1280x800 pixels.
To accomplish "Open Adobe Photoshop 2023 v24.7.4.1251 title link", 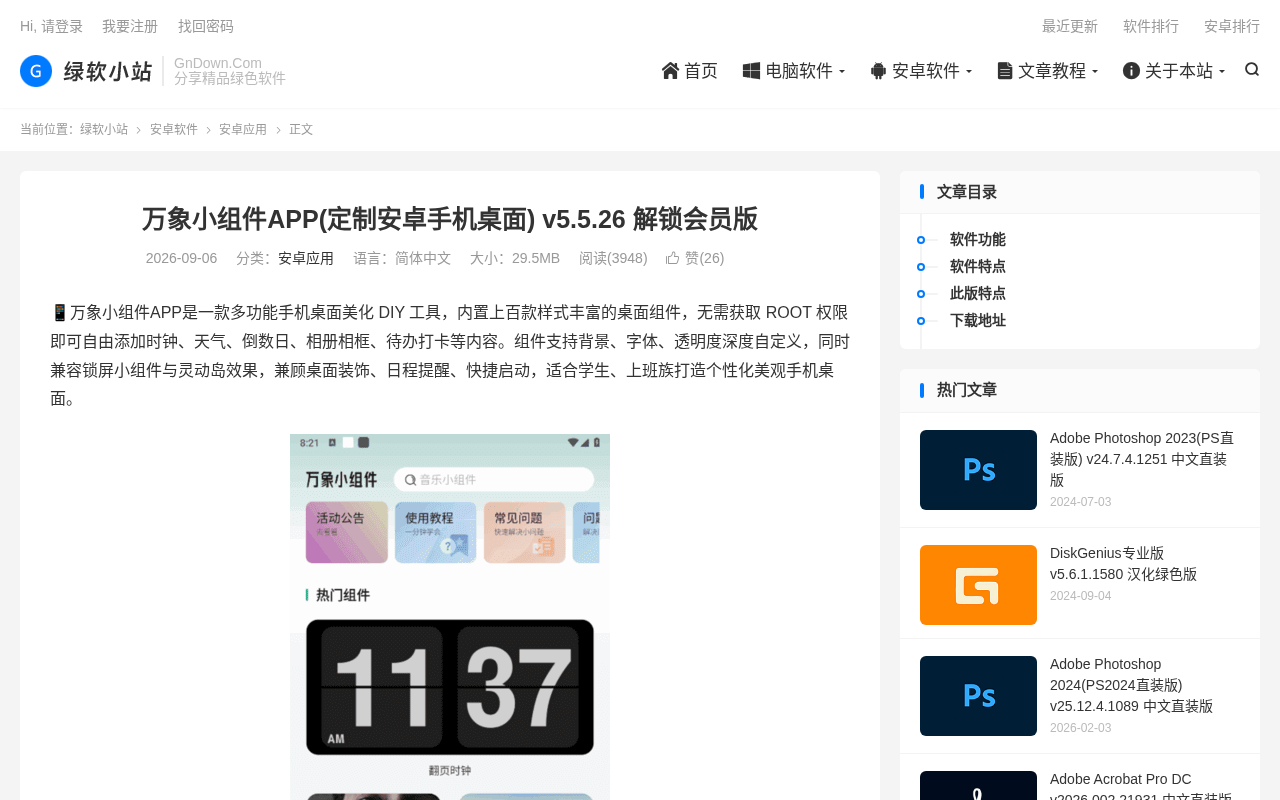I will (1142, 459).
